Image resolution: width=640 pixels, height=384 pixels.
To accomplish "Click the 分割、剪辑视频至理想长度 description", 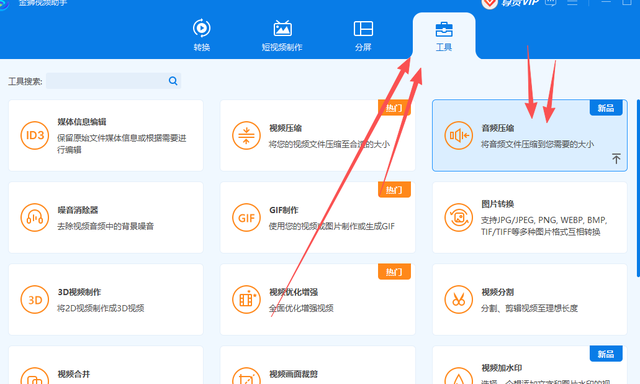I will point(529,308).
